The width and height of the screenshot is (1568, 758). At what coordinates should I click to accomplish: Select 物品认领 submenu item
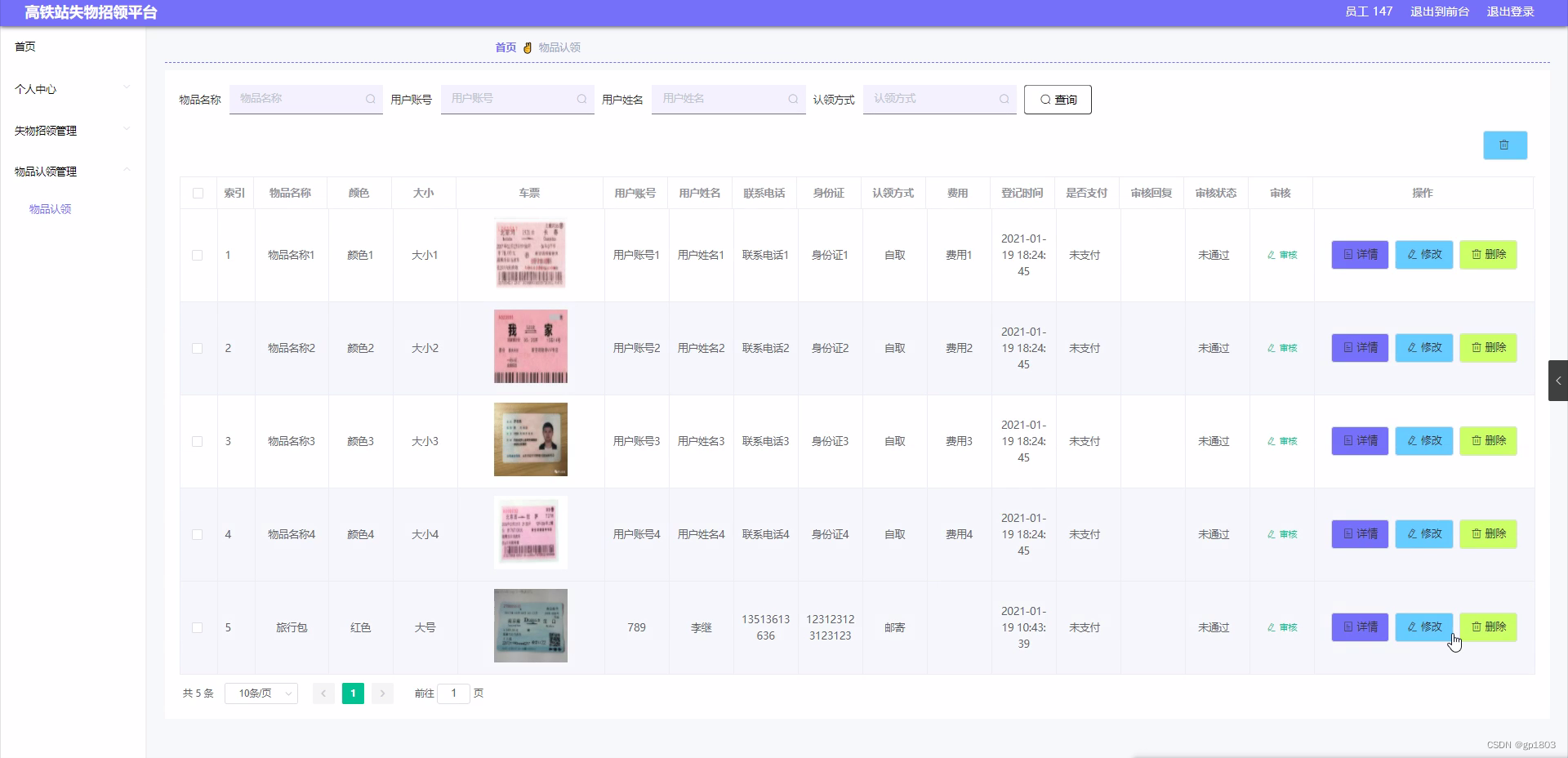click(51, 209)
